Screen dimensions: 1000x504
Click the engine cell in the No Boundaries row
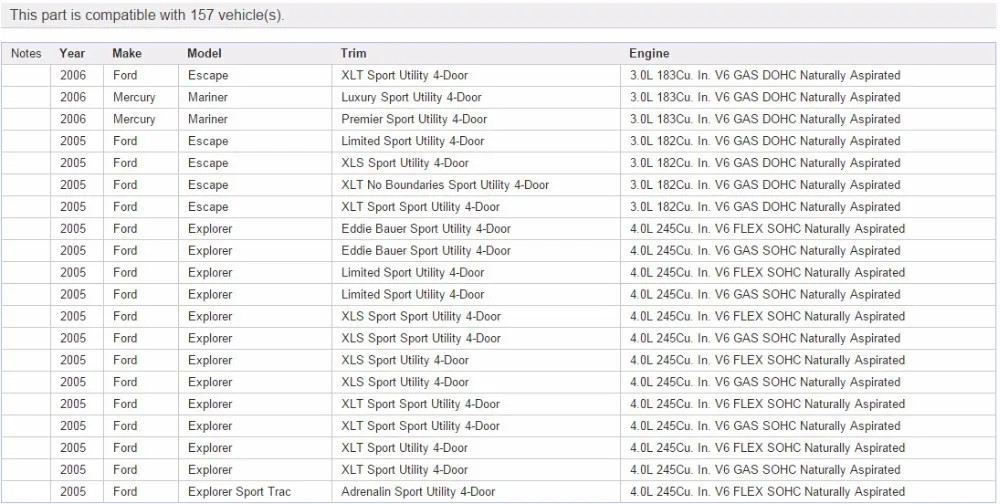pos(765,185)
